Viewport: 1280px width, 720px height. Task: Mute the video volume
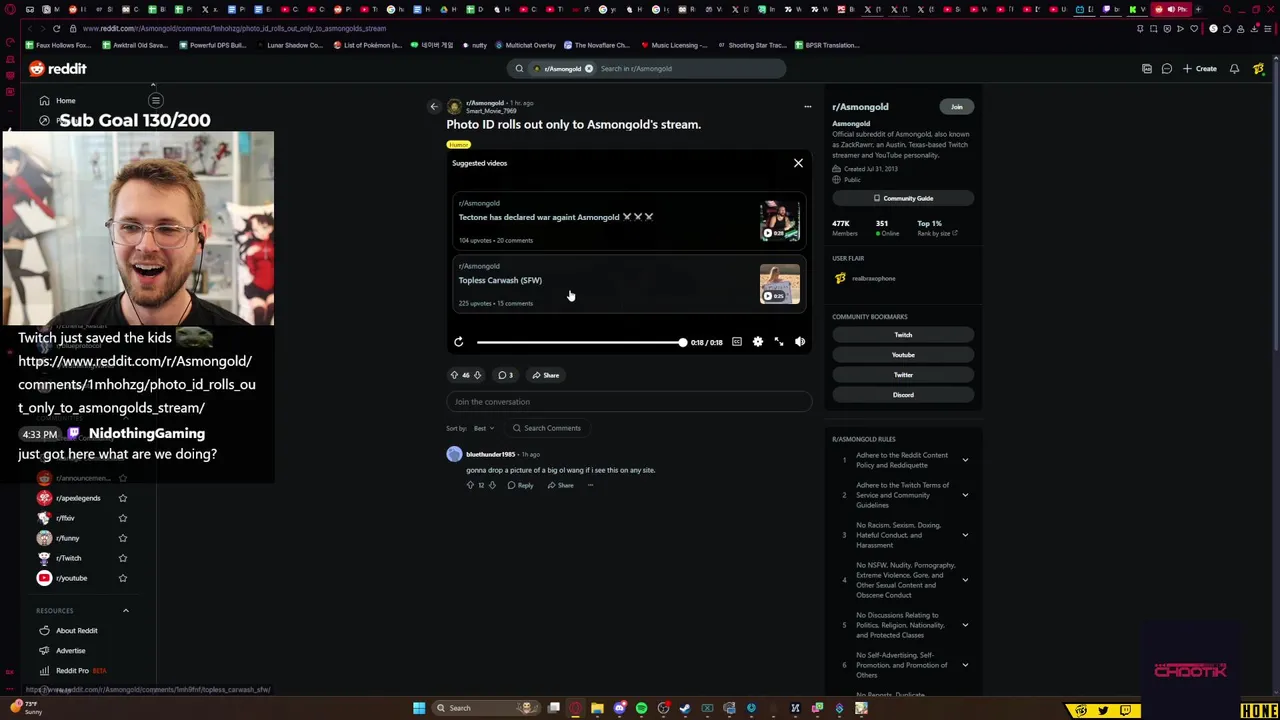[800, 342]
